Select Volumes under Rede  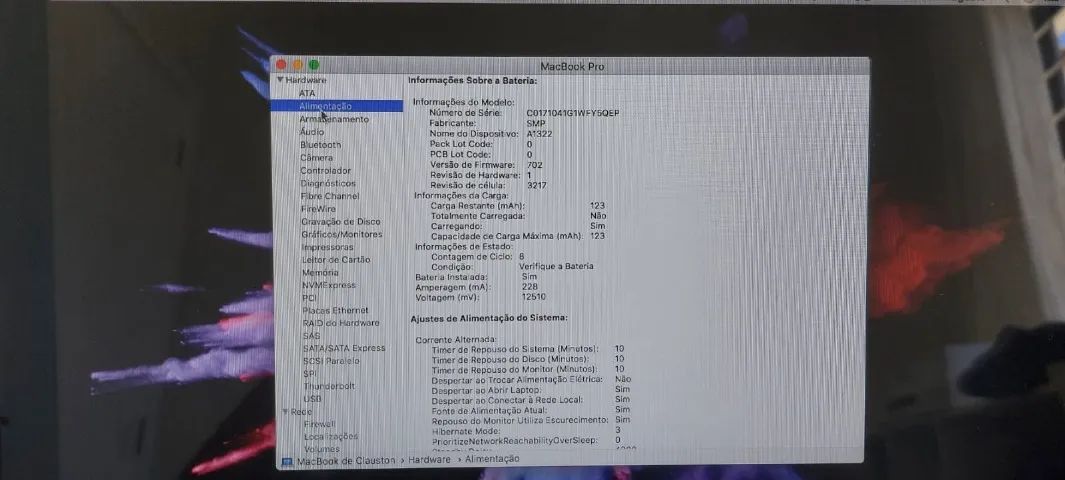click(322, 449)
